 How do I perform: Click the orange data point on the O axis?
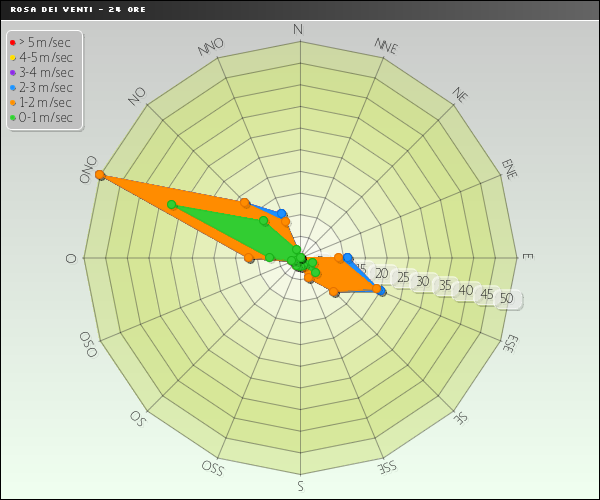pos(249,258)
